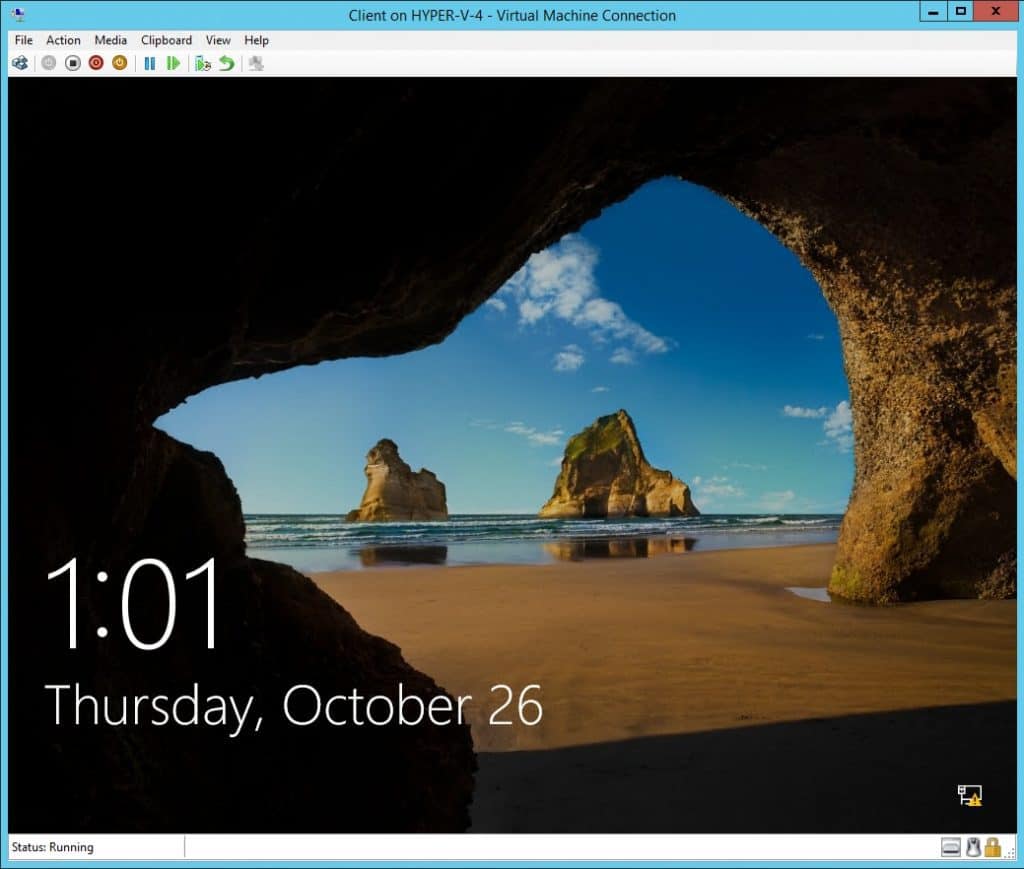This screenshot has width=1024, height=869.
Task: Open the Help menu
Action: point(256,40)
